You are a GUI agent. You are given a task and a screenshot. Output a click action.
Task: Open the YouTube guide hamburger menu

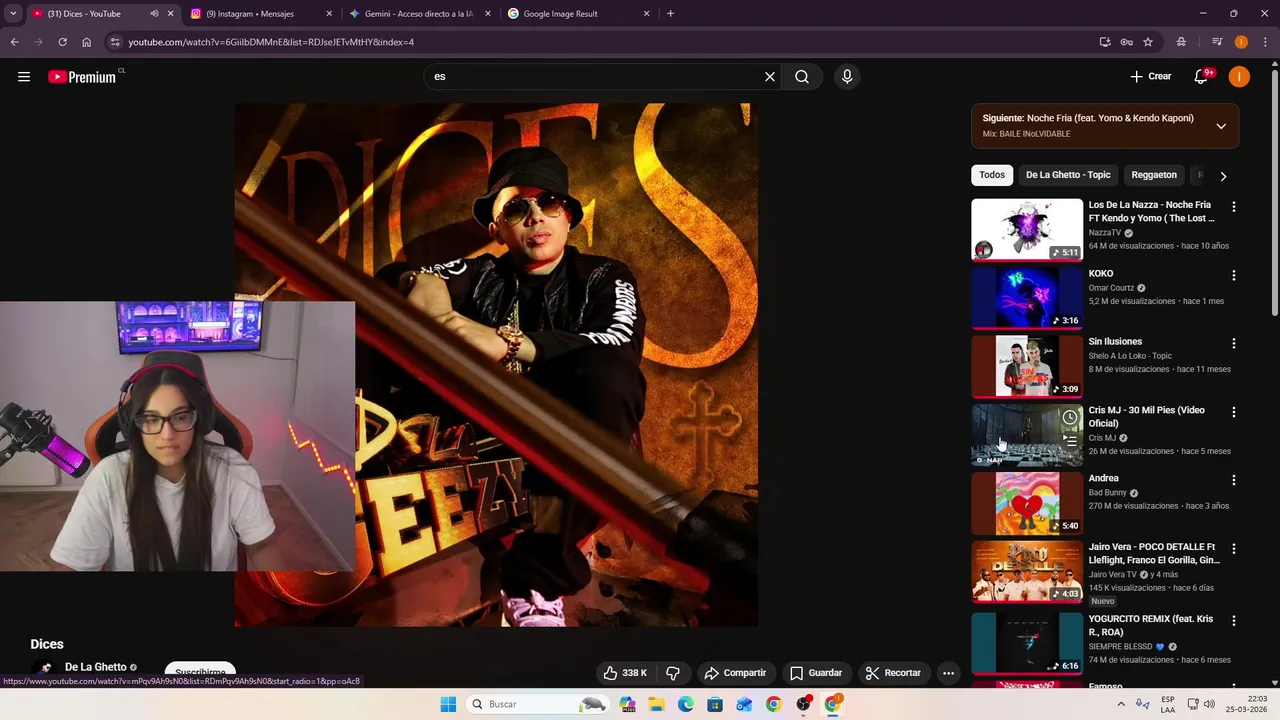pyautogui.click(x=24, y=77)
